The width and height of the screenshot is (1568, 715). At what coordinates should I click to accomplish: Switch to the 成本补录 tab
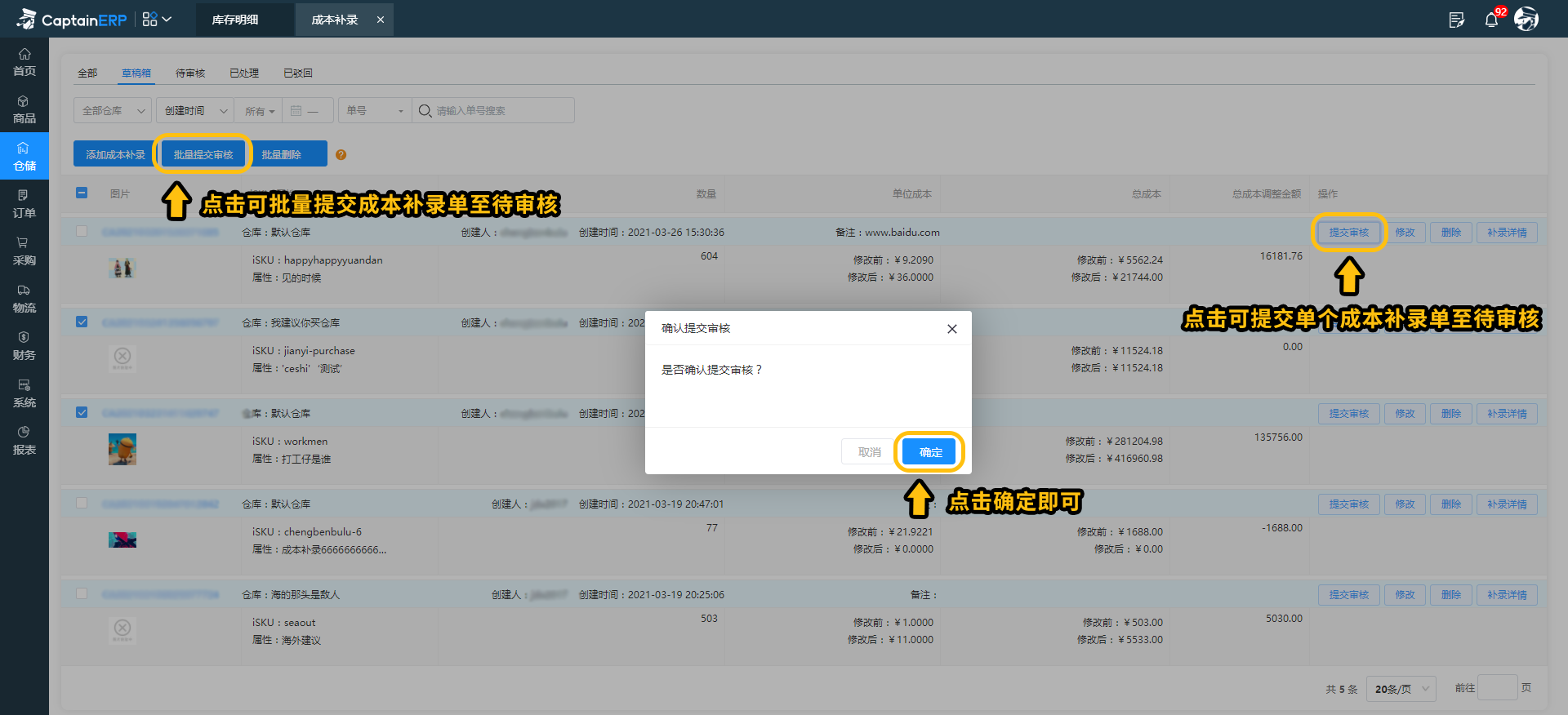point(335,20)
